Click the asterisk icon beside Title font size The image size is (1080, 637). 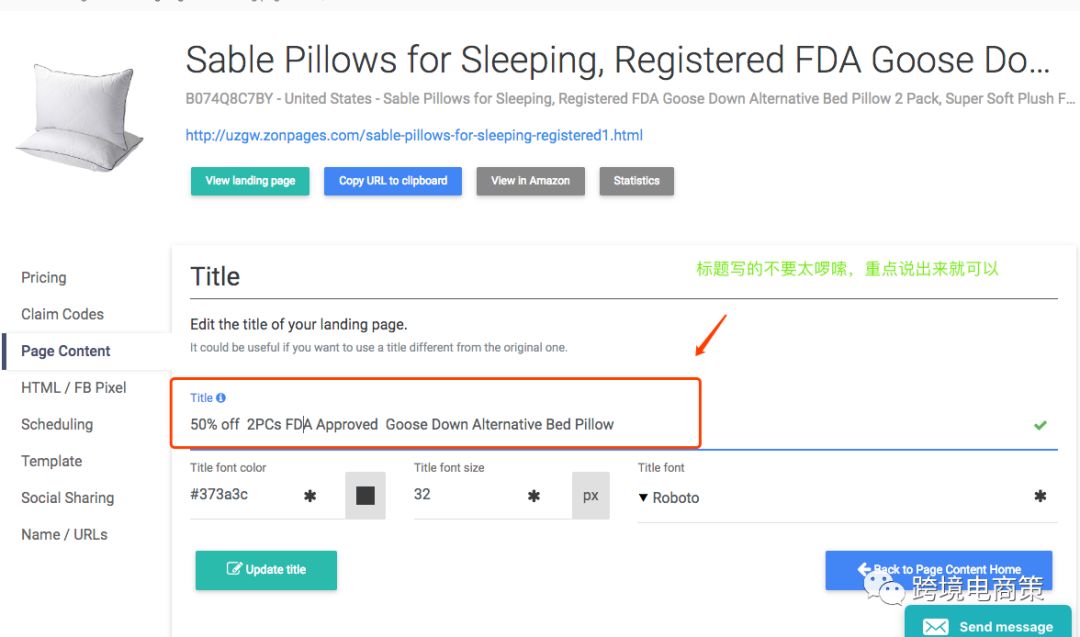(x=534, y=495)
